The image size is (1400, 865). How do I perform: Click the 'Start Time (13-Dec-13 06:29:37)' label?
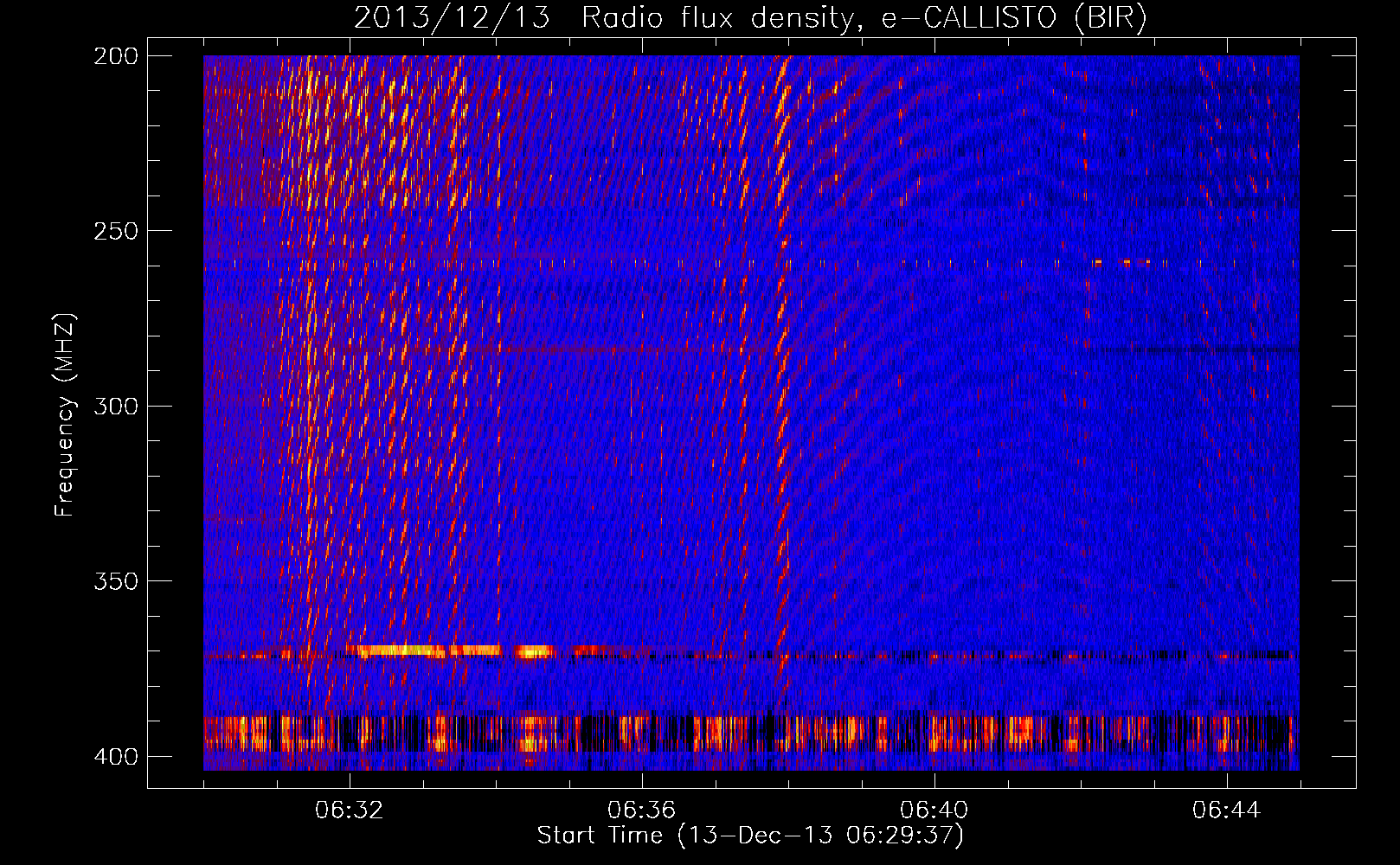(750, 836)
